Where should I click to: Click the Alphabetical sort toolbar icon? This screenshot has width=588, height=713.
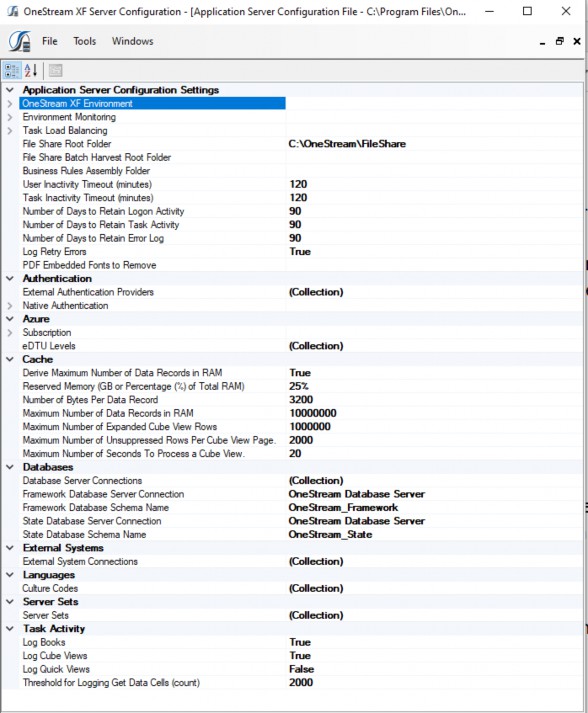pos(31,70)
